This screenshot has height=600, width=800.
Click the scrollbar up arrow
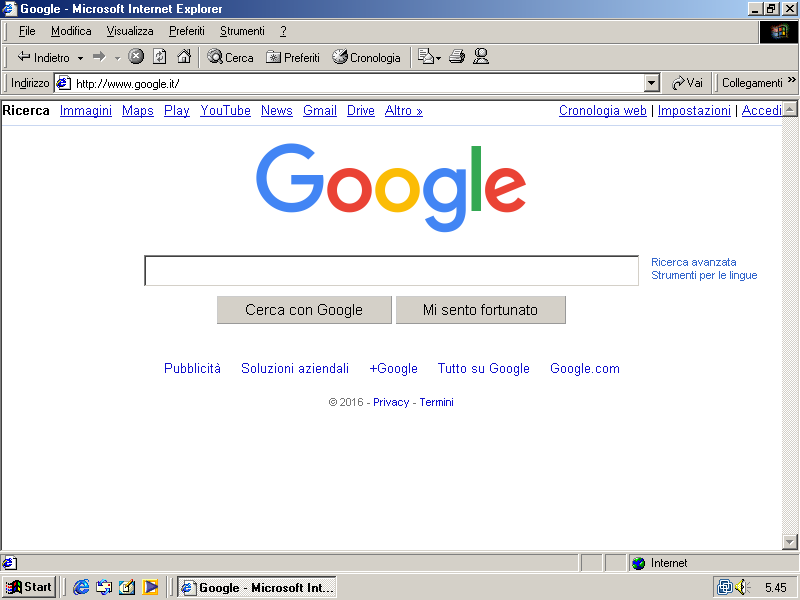(789, 109)
